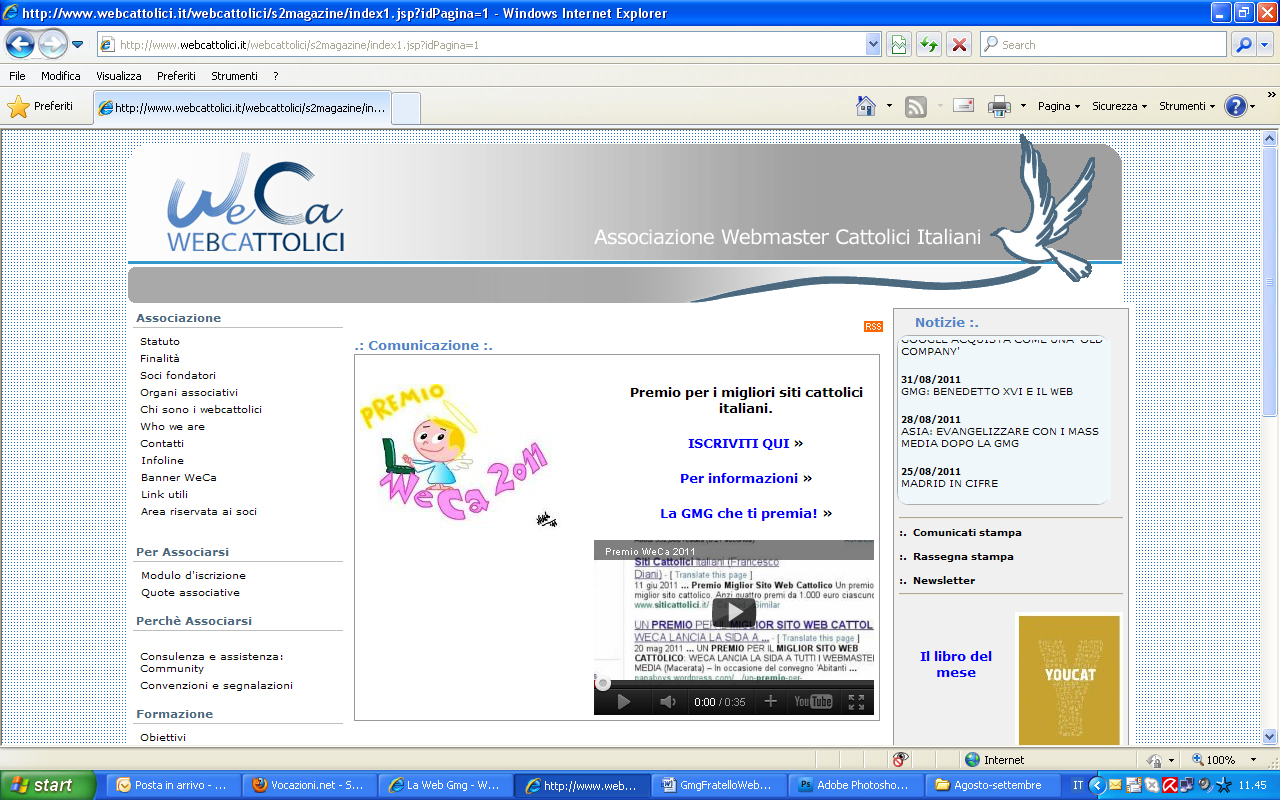This screenshot has height=800, width=1280.
Task: Open the Statuto link
Action: pyautogui.click(x=160, y=342)
